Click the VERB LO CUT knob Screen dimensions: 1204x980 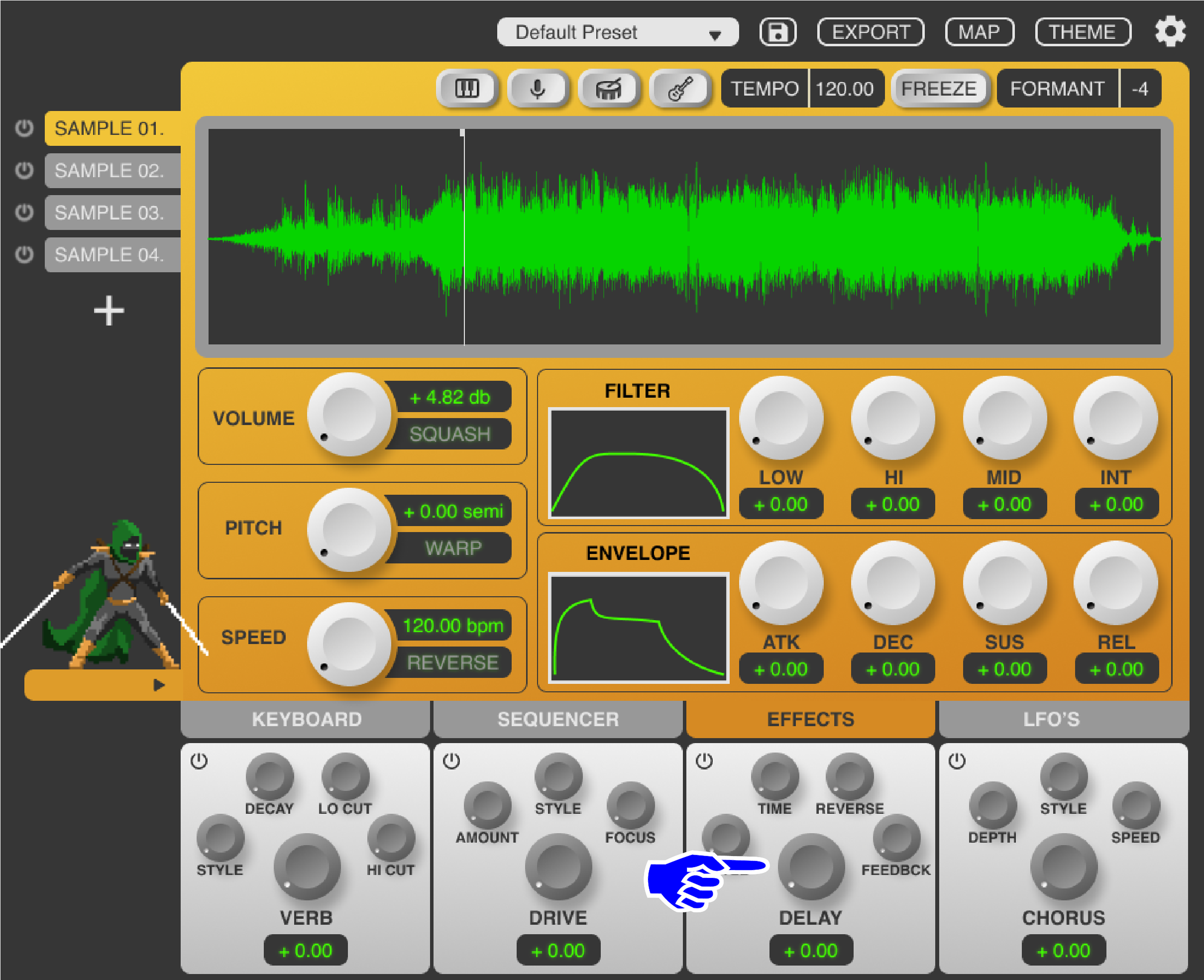point(345,777)
